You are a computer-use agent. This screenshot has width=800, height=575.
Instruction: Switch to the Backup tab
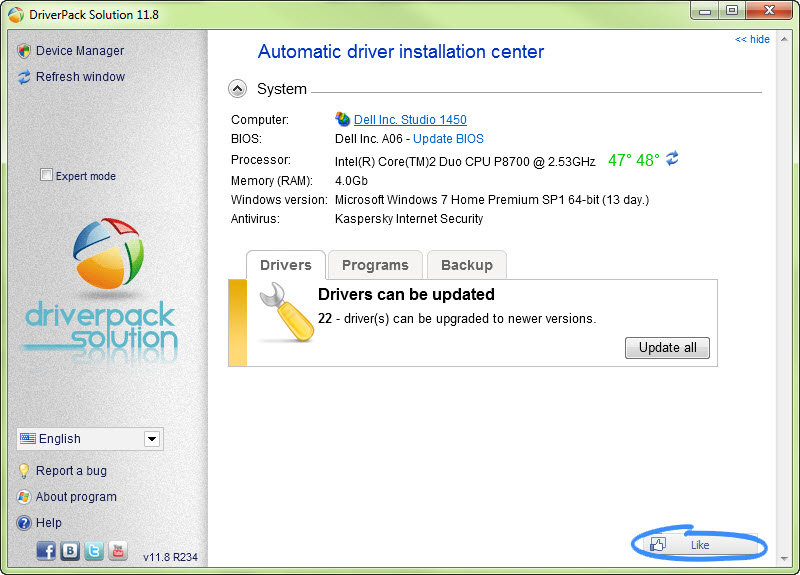(x=467, y=265)
